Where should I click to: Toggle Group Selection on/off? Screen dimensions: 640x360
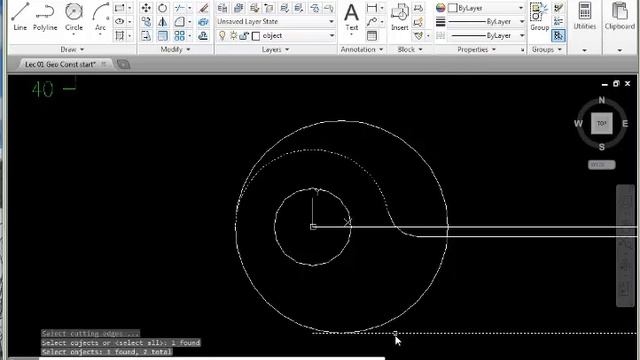[x=558, y=36]
